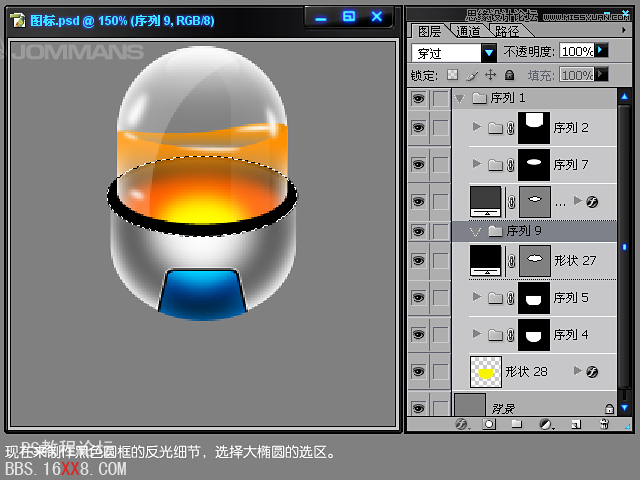Expand the 序列 2 group
Screen dimensions: 640x480
tap(476, 127)
